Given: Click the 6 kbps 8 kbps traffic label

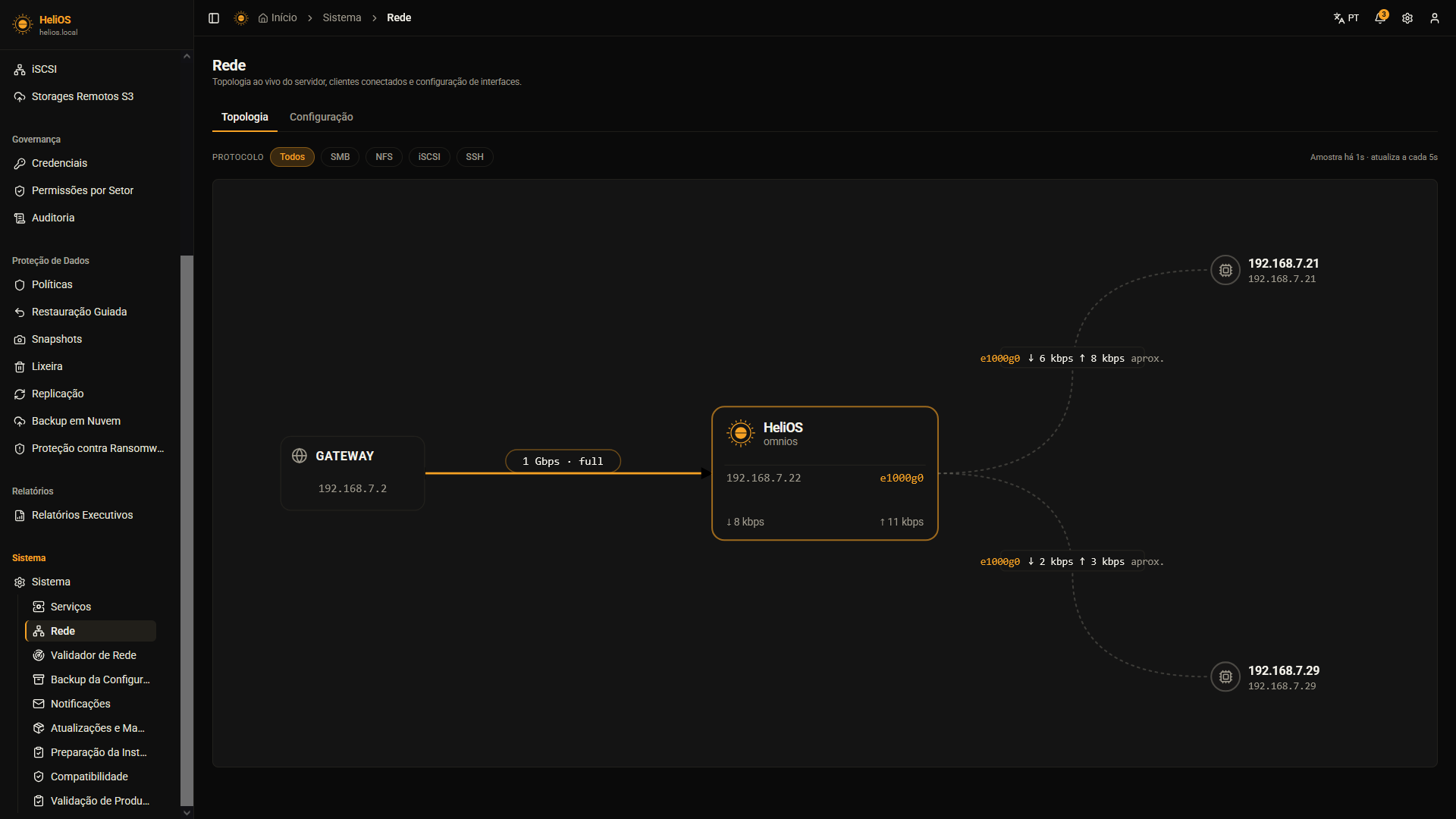Looking at the screenshot, I should pos(1072,359).
